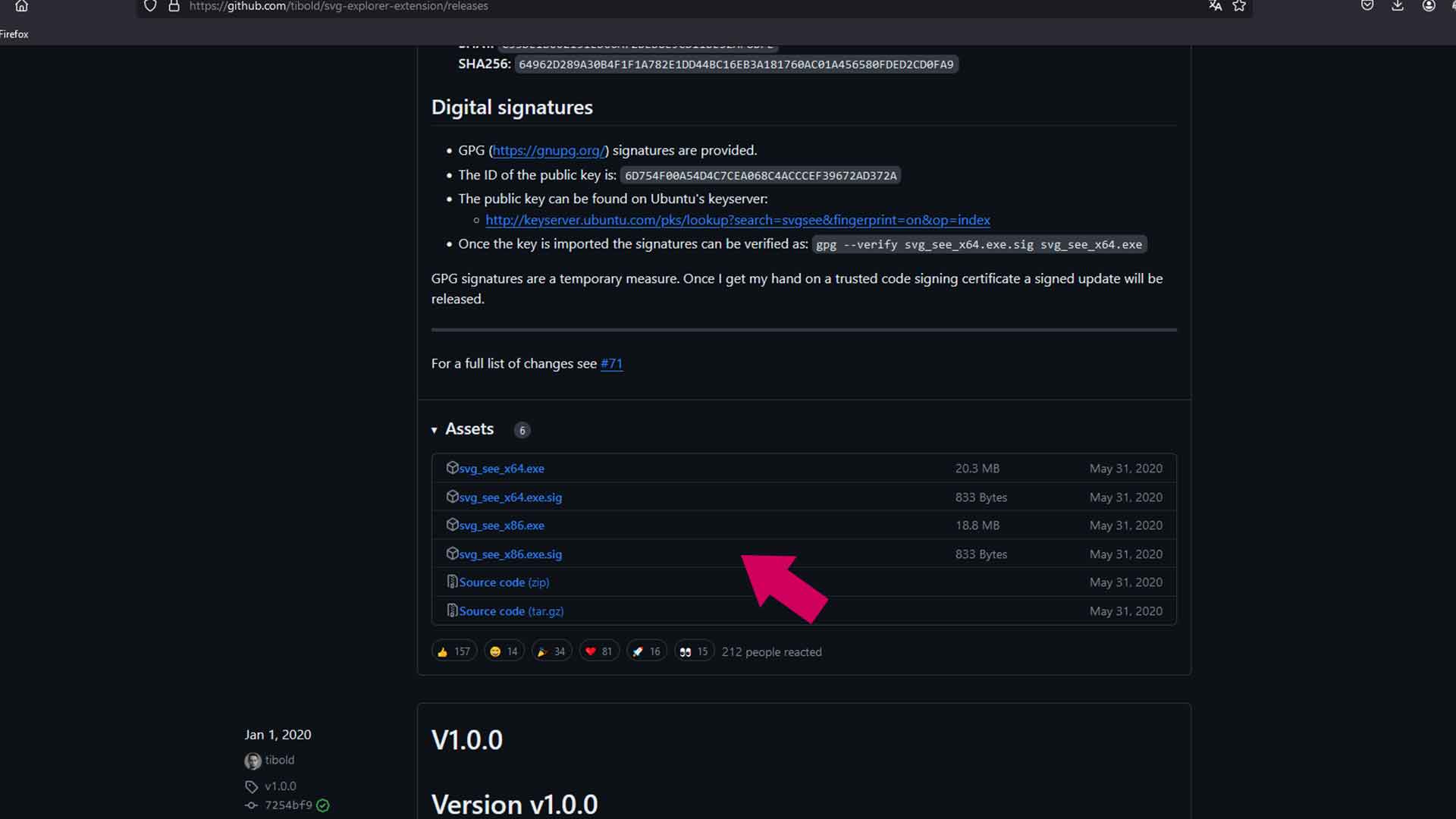Viewport: 1456px width, 819px height.
Task: View site security lock icon
Action: 174,6
